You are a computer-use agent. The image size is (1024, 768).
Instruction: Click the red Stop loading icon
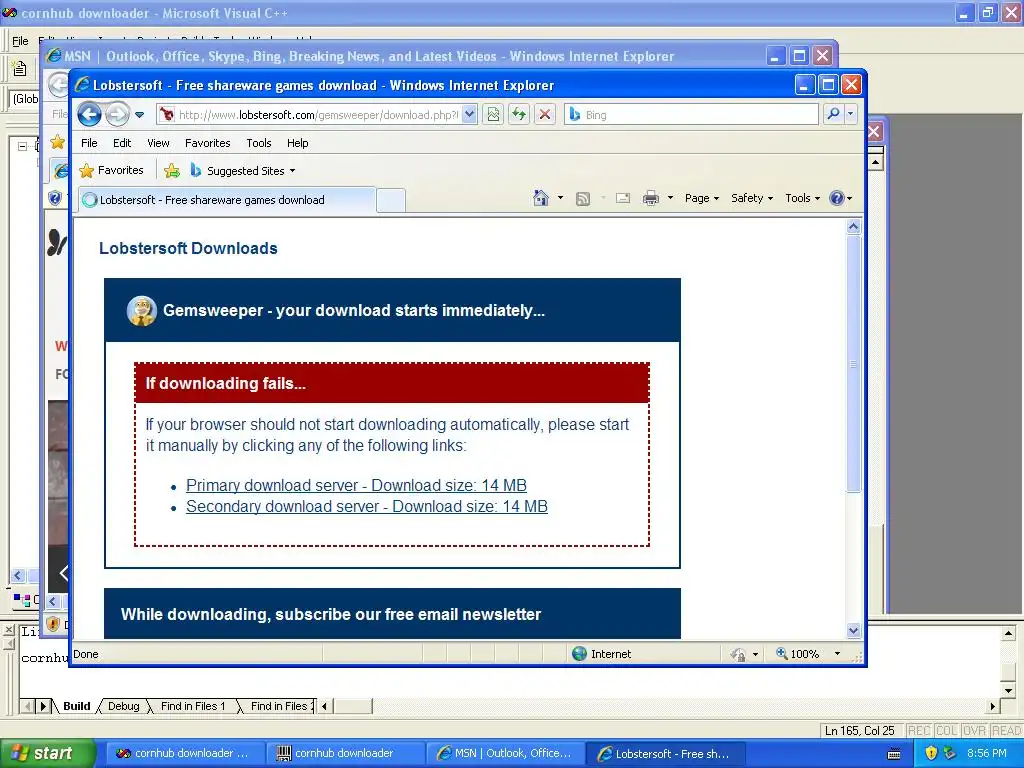point(545,115)
